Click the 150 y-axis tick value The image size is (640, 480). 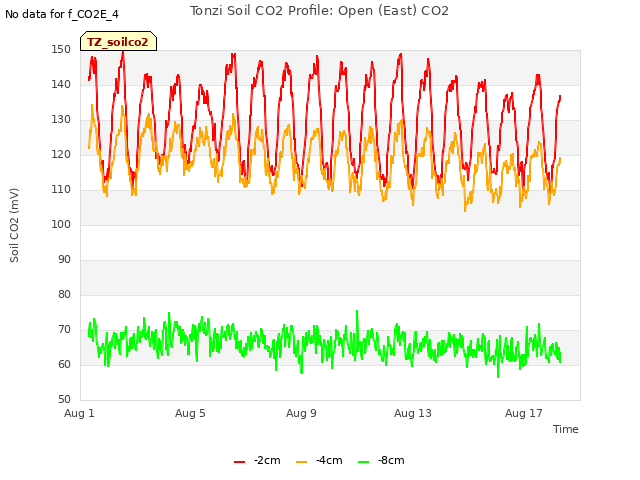[61, 49]
